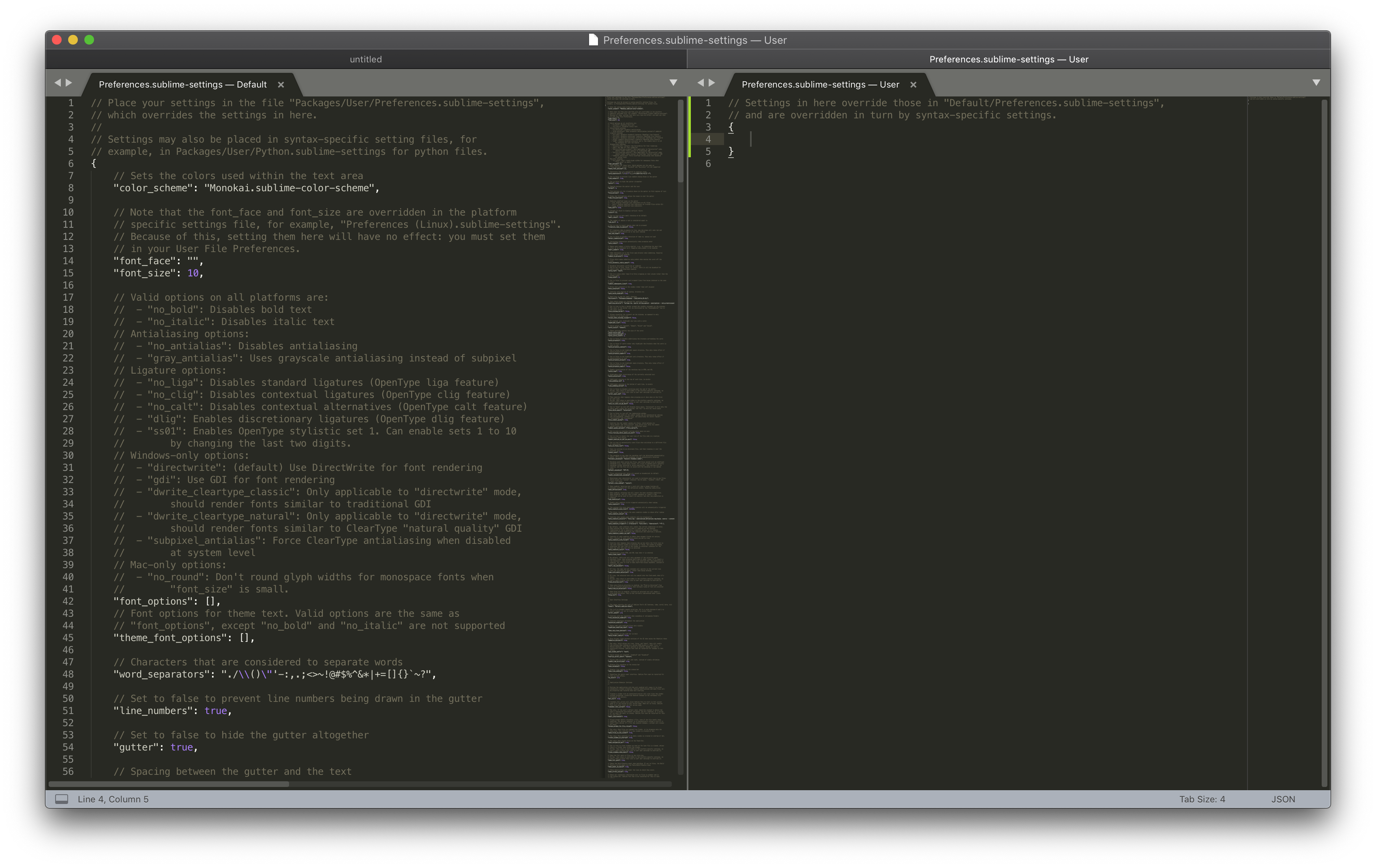Click comment "// Ligature options:"
The height and width of the screenshot is (868, 1376).
coord(170,371)
